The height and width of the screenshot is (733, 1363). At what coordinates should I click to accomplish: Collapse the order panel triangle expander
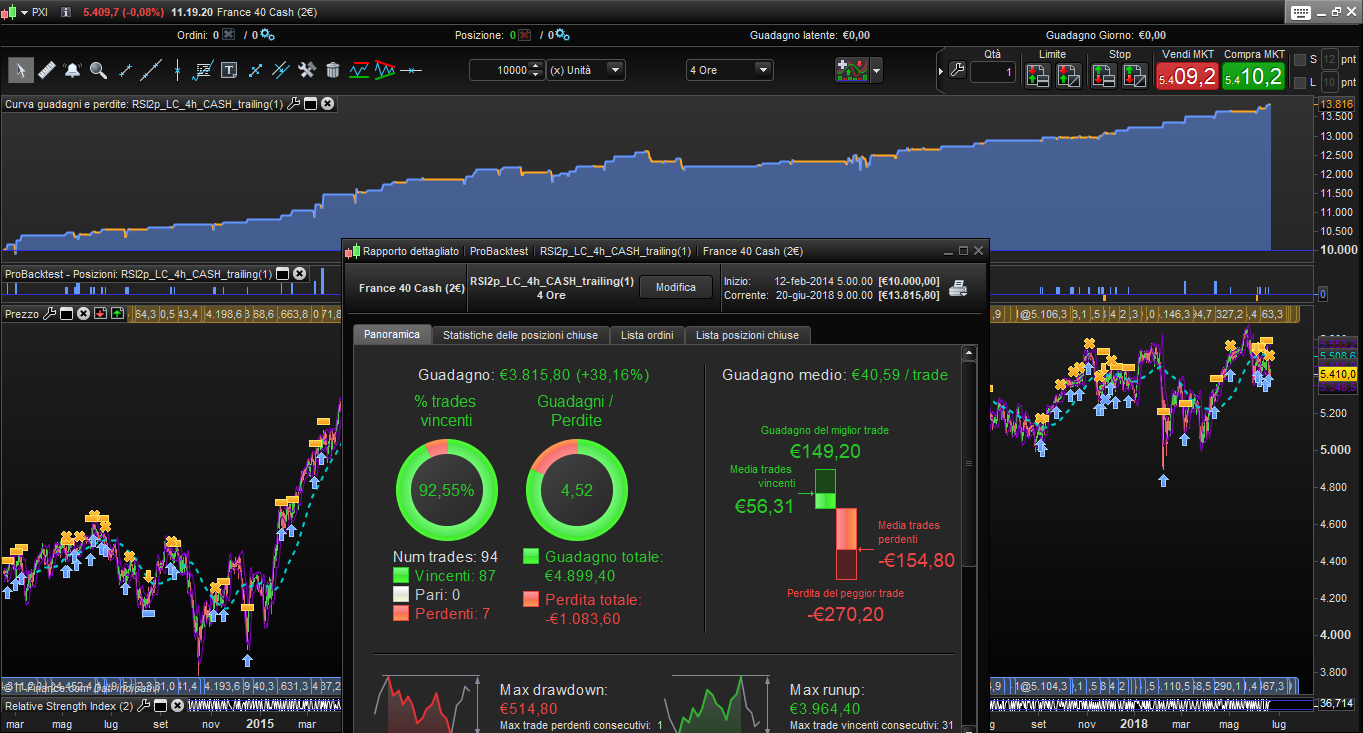pyautogui.click(x=941, y=71)
